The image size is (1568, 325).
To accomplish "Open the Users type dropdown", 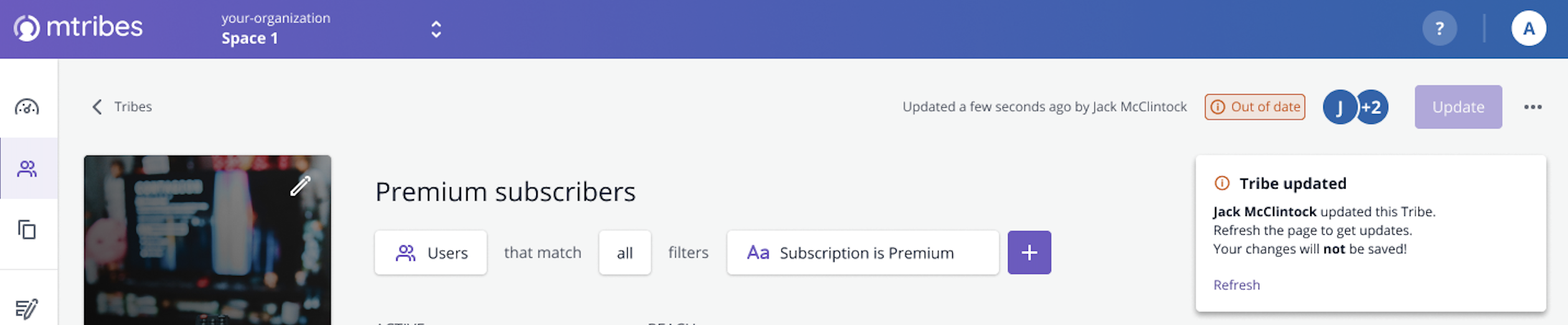I will (430, 253).
